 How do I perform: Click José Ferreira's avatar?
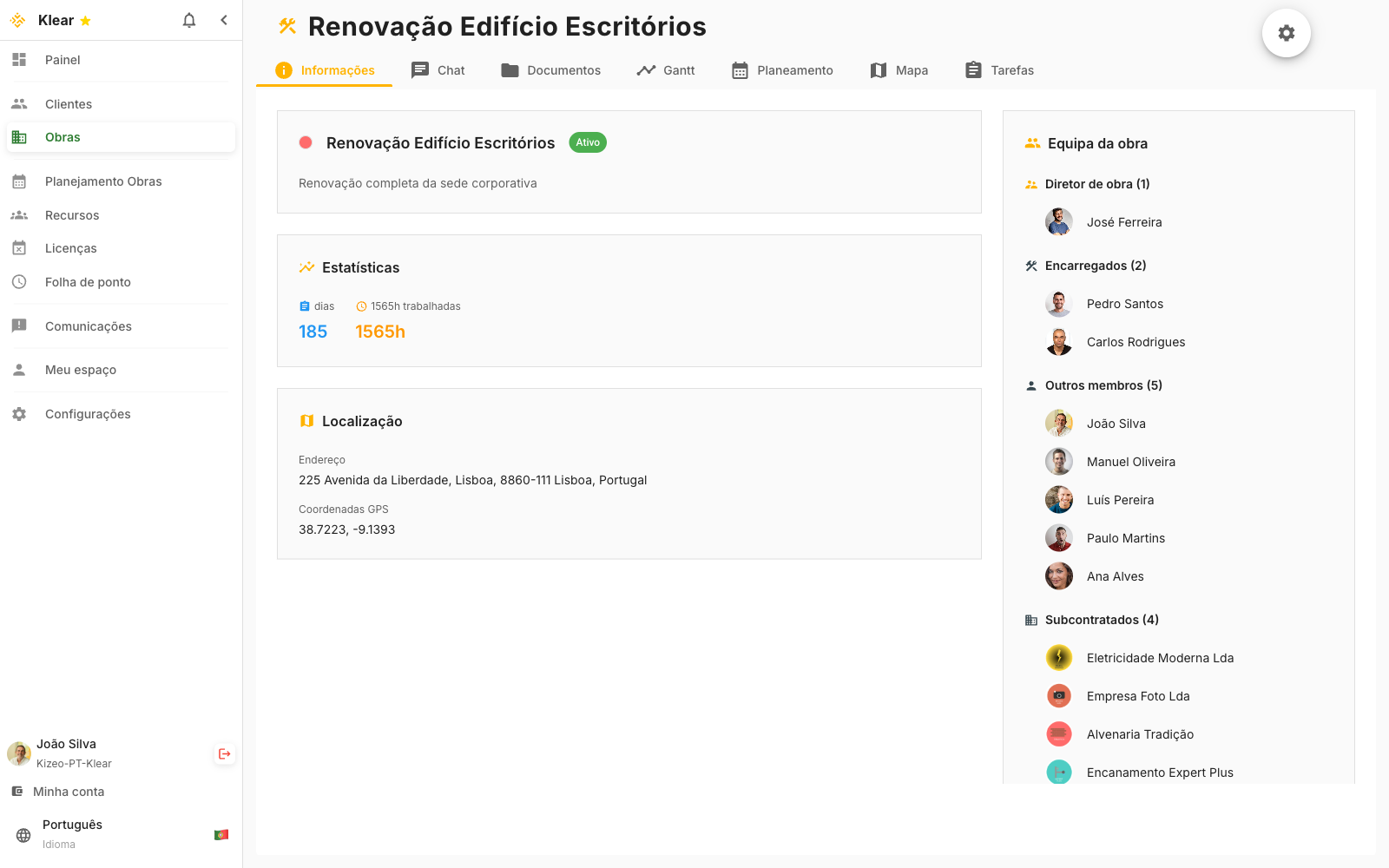1058,222
